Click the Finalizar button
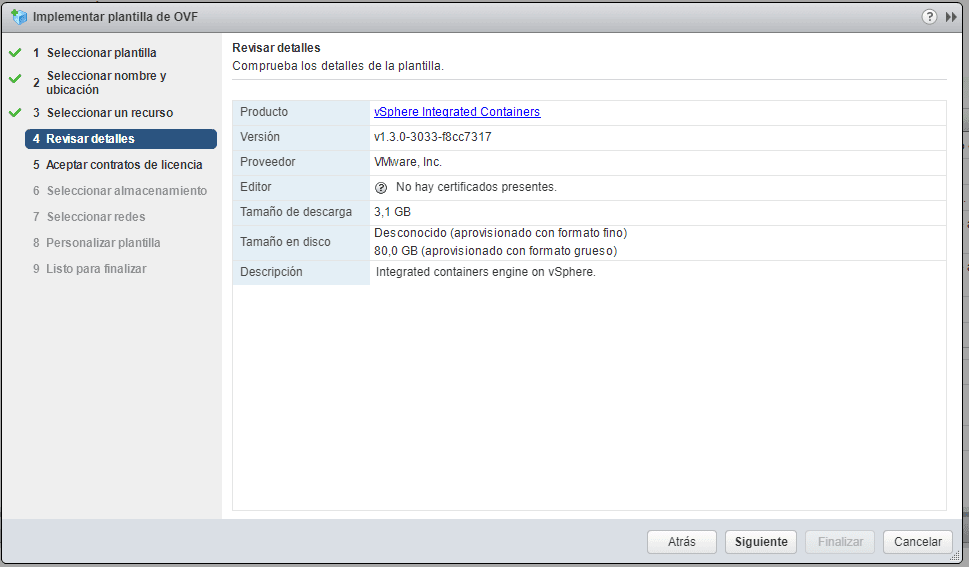Screen dimensions: 969x567 coord(840,542)
